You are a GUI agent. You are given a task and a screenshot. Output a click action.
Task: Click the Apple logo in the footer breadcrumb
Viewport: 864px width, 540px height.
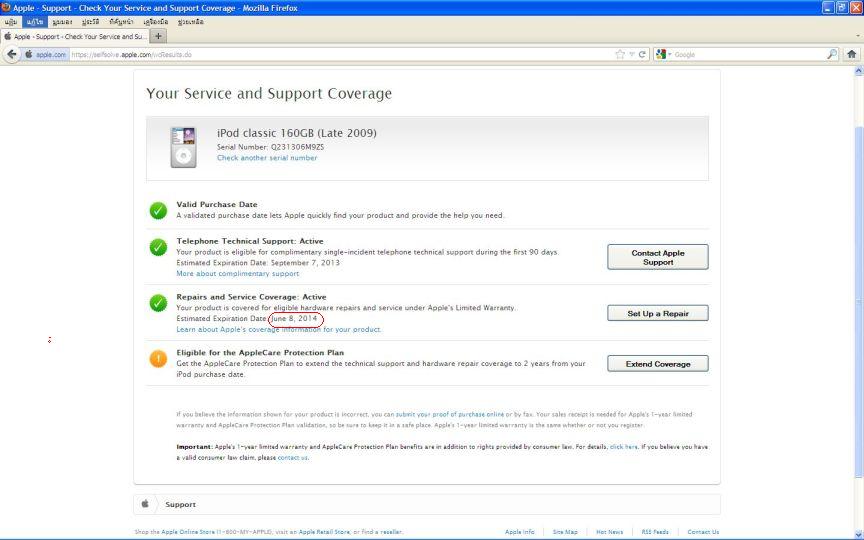pos(145,504)
